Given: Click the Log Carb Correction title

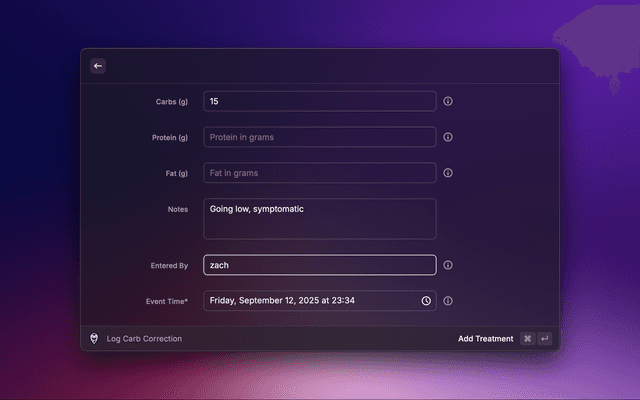Looking at the screenshot, I should pos(144,339).
